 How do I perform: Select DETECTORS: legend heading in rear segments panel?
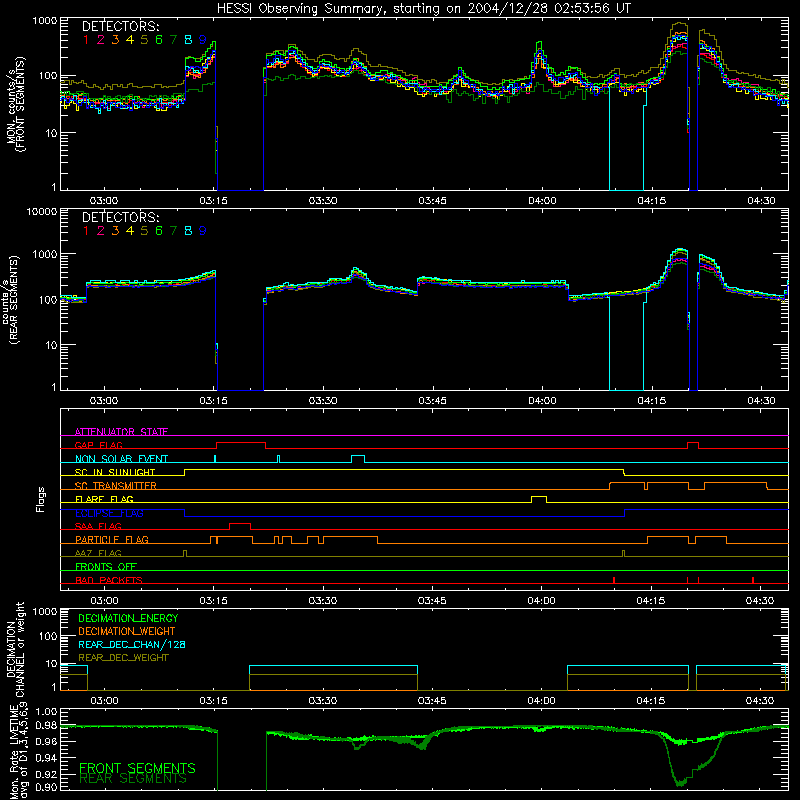tap(120, 218)
